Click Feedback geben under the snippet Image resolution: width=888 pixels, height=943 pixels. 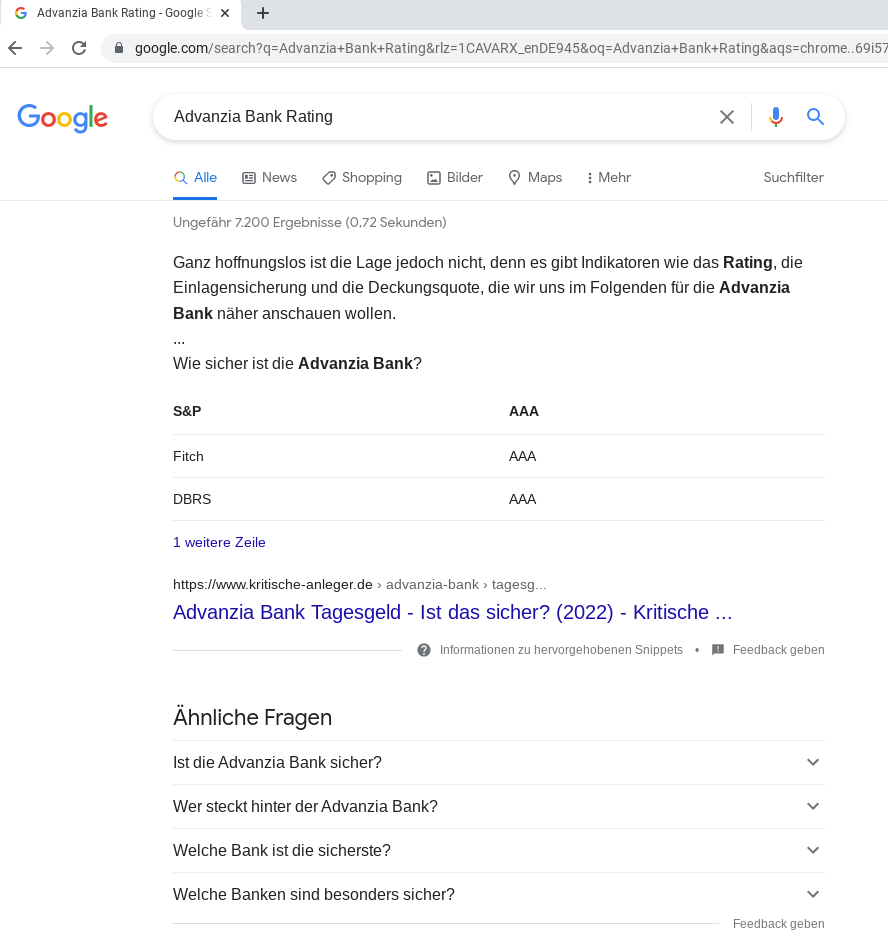(777, 650)
